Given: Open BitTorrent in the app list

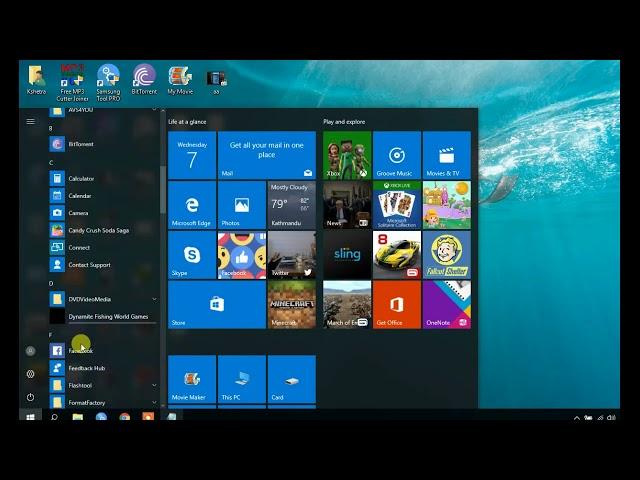Looking at the screenshot, I should tap(103, 144).
